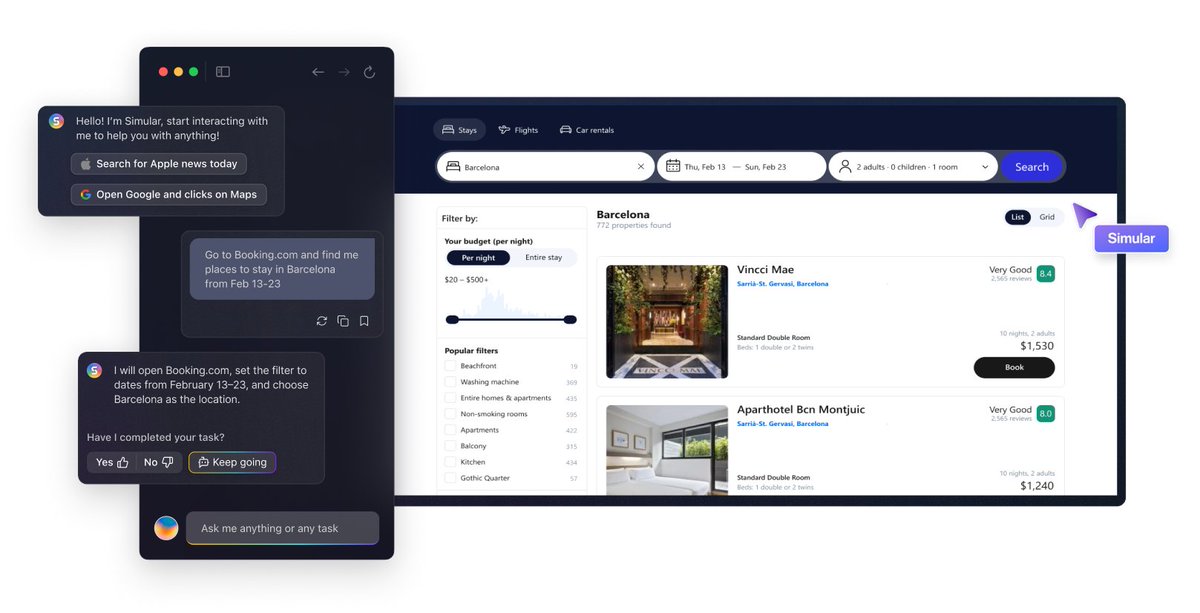
Task: Click the Flights airplane icon
Action: 506,129
